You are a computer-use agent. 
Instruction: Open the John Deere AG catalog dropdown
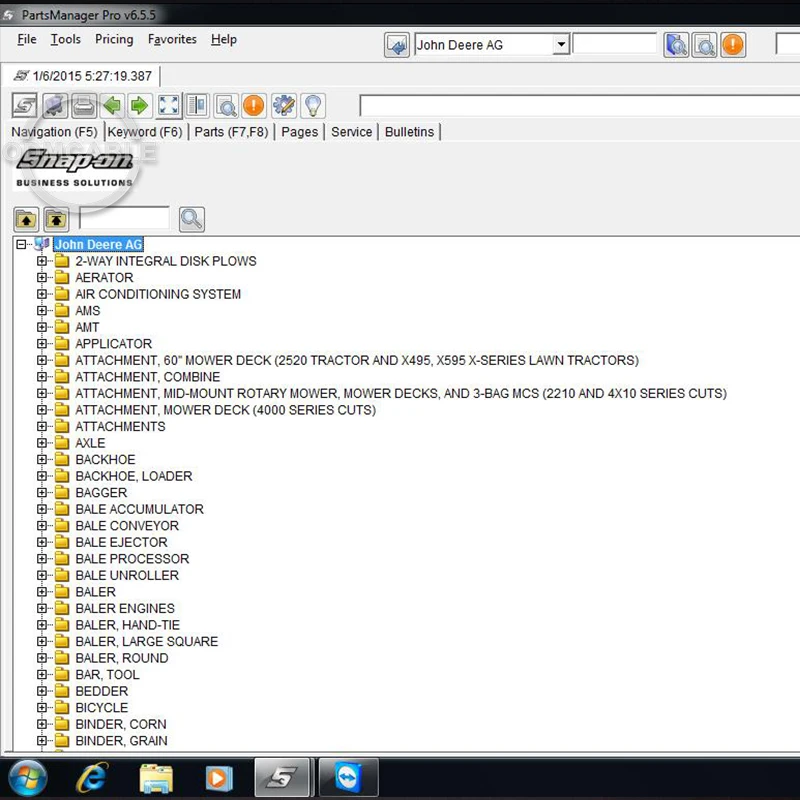561,44
